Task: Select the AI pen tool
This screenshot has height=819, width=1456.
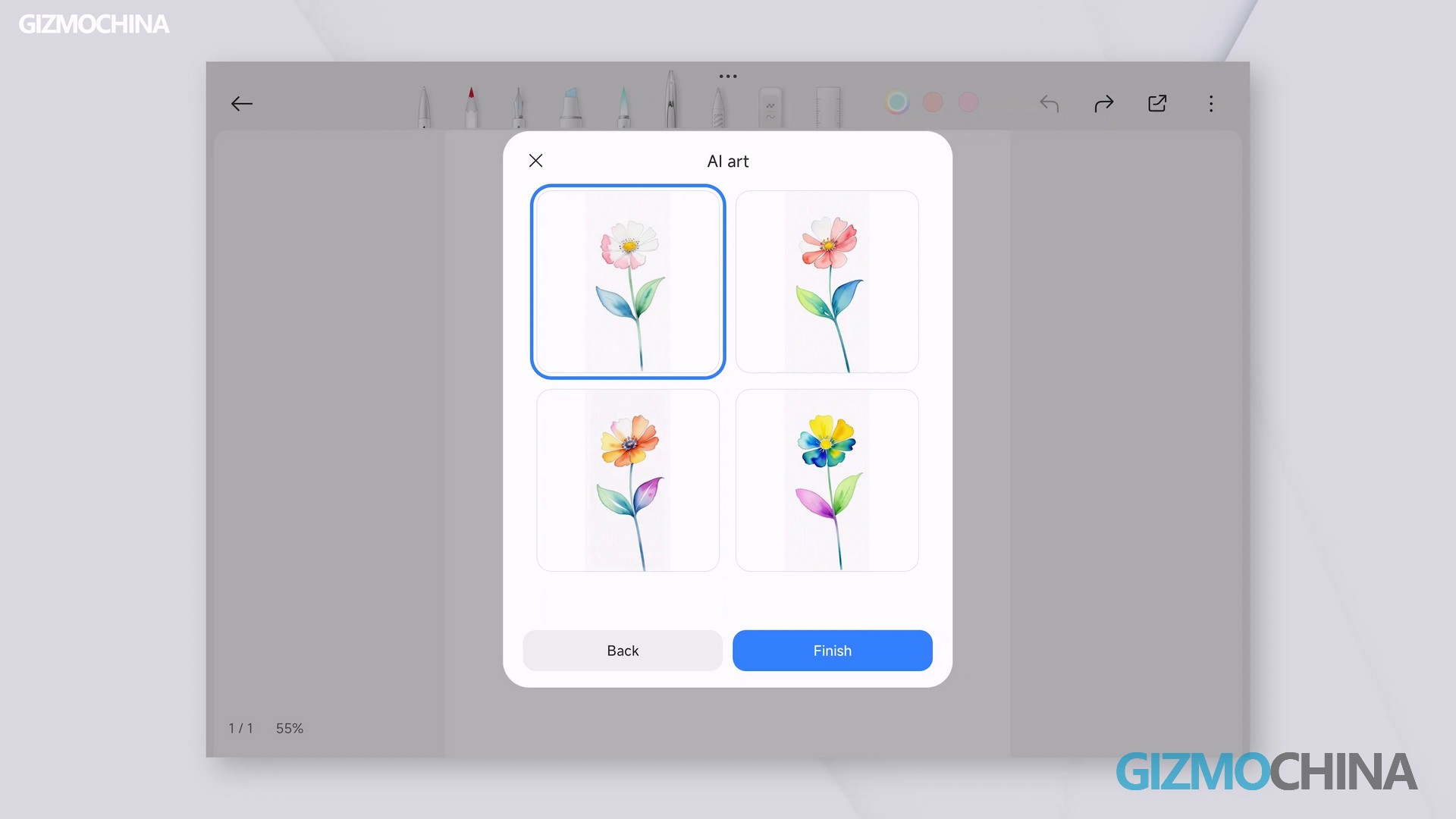Action: pos(670,99)
